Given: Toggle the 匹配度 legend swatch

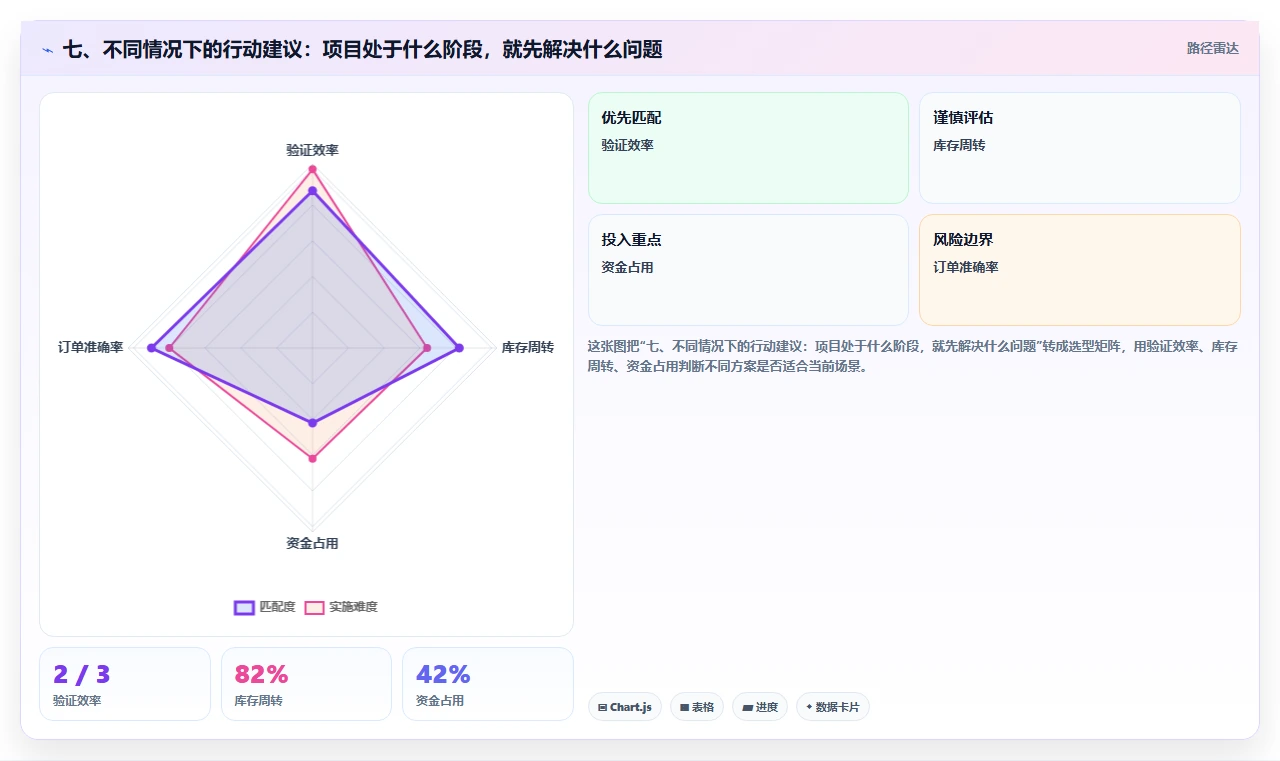Looking at the screenshot, I should (x=244, y=607).
